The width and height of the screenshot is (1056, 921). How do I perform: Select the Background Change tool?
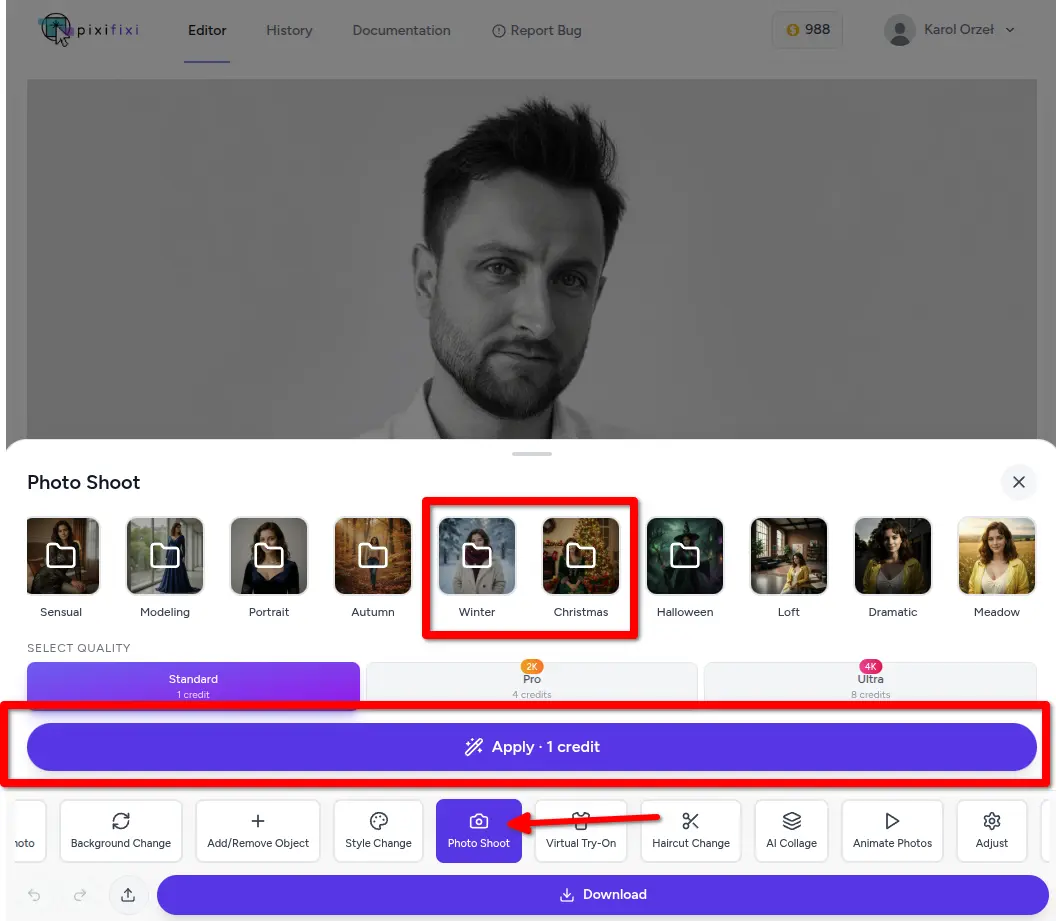(120, 831)
